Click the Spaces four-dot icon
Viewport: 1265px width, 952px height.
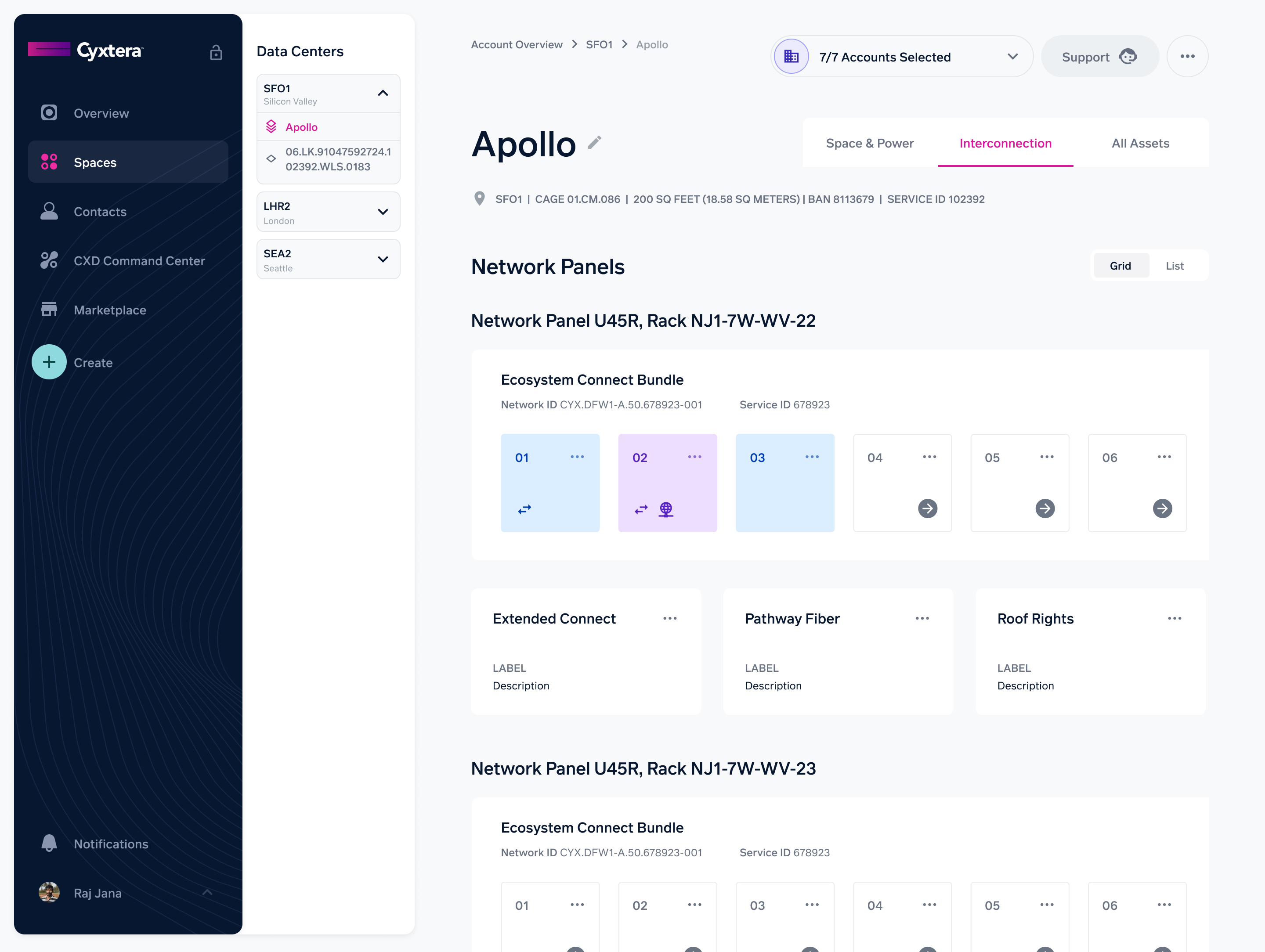[49, 162]
